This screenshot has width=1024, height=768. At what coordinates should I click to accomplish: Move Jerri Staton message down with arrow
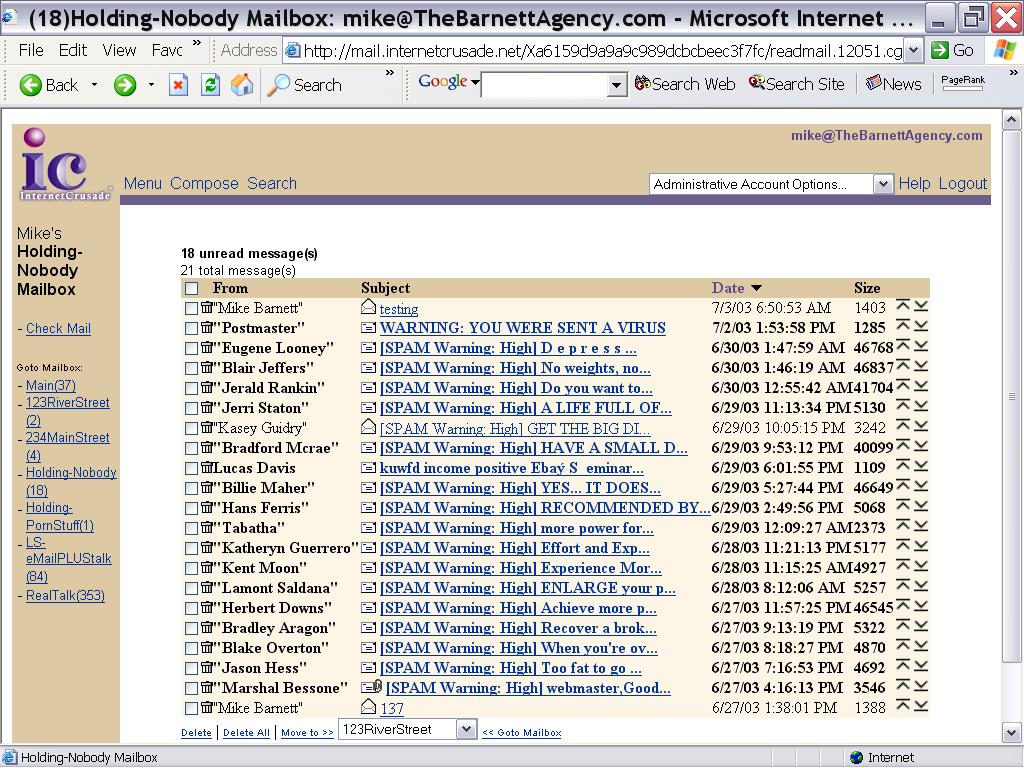[921, 406]
